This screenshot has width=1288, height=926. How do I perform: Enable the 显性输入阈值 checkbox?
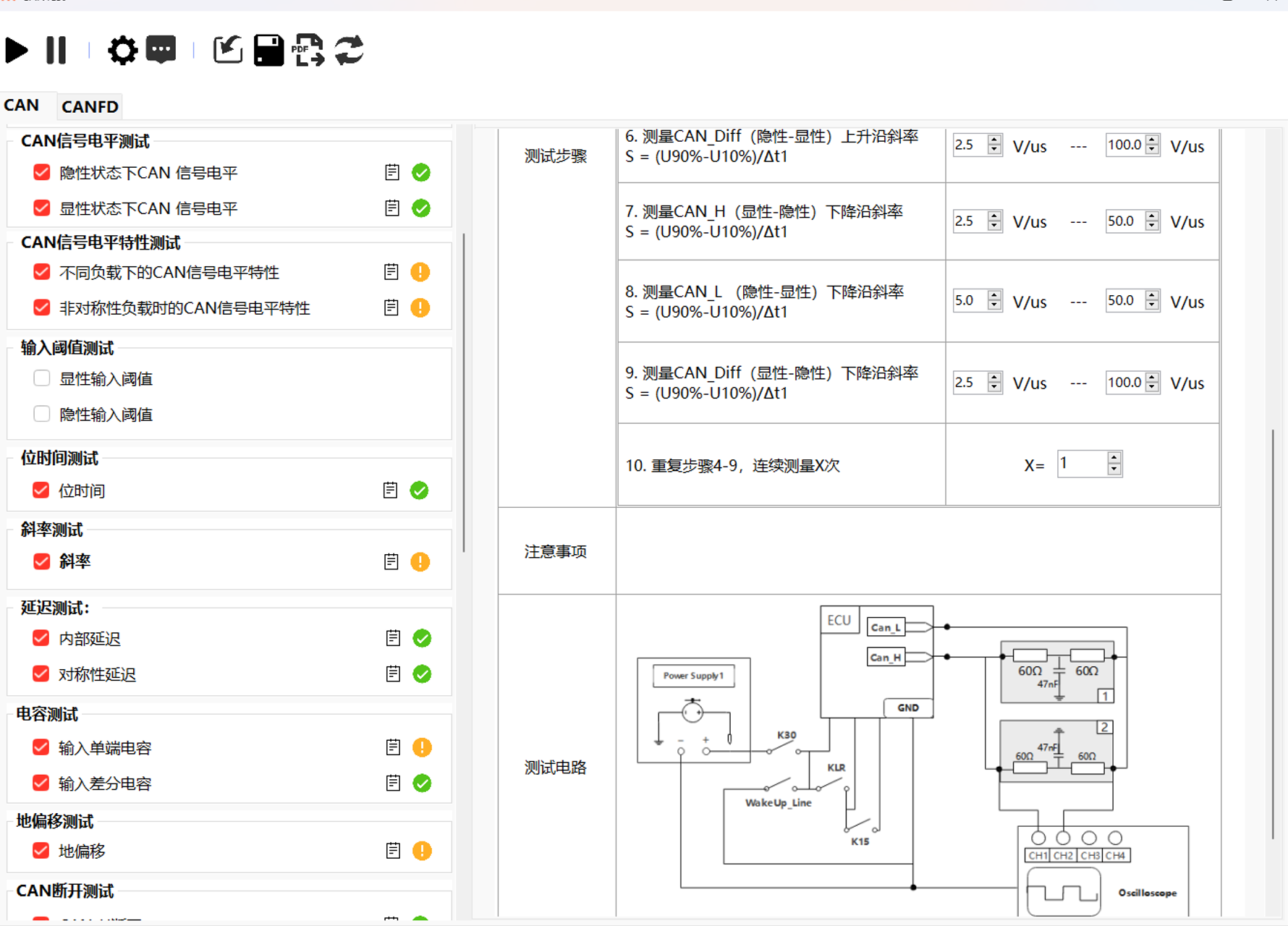click(x=42, y=378)
